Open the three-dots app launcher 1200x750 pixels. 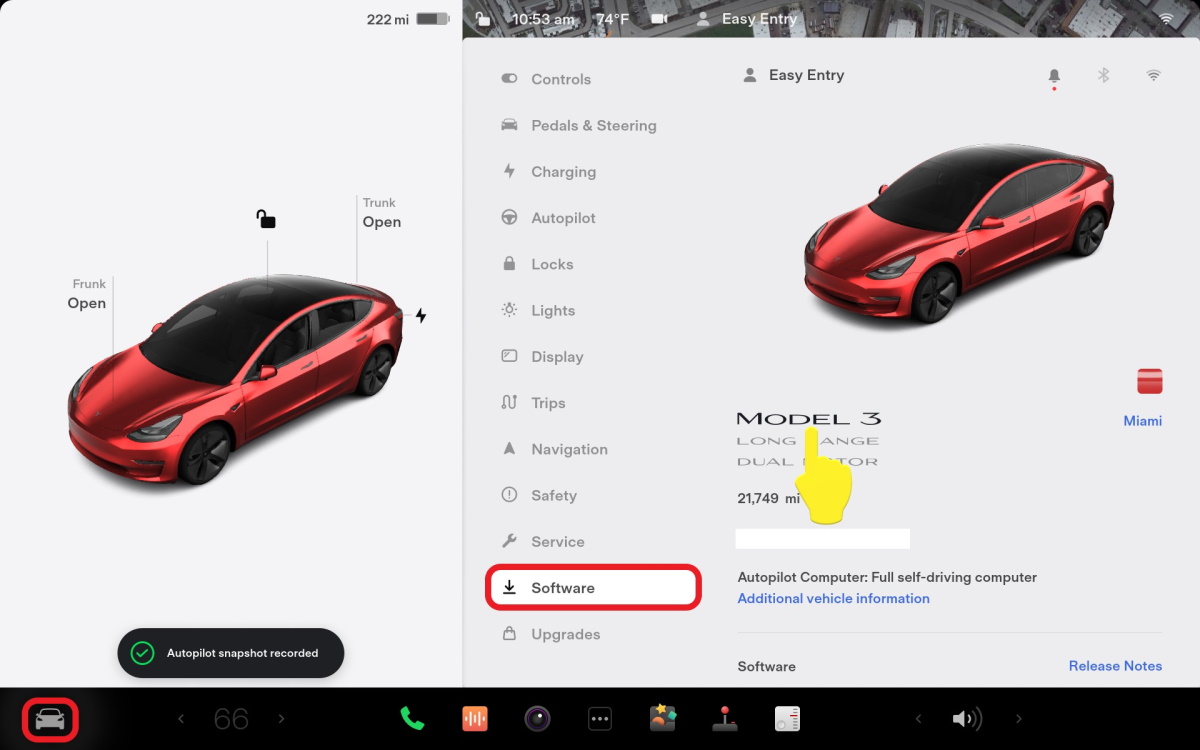(x=599, y=719)
